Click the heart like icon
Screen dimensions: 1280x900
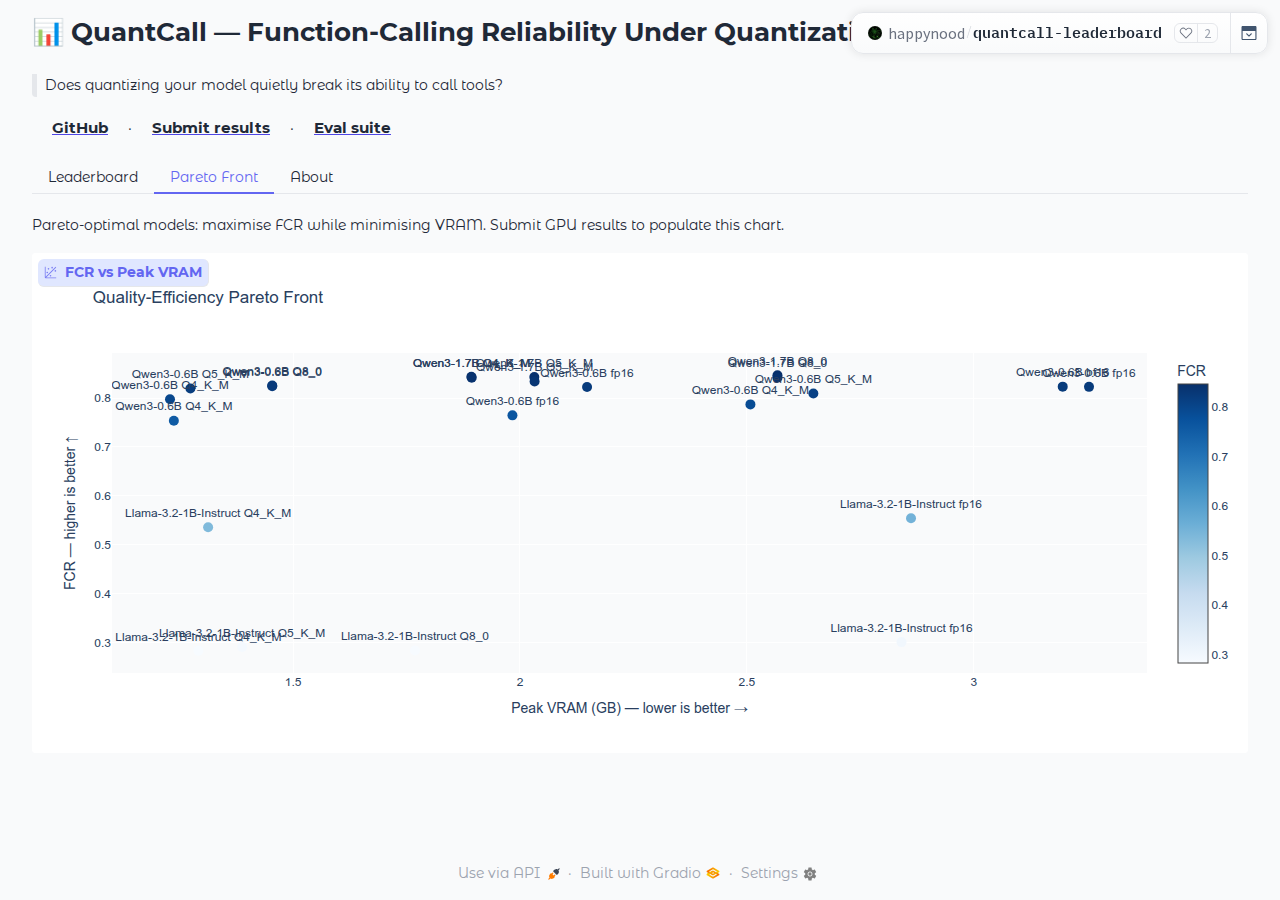[x=1186, y=33]
